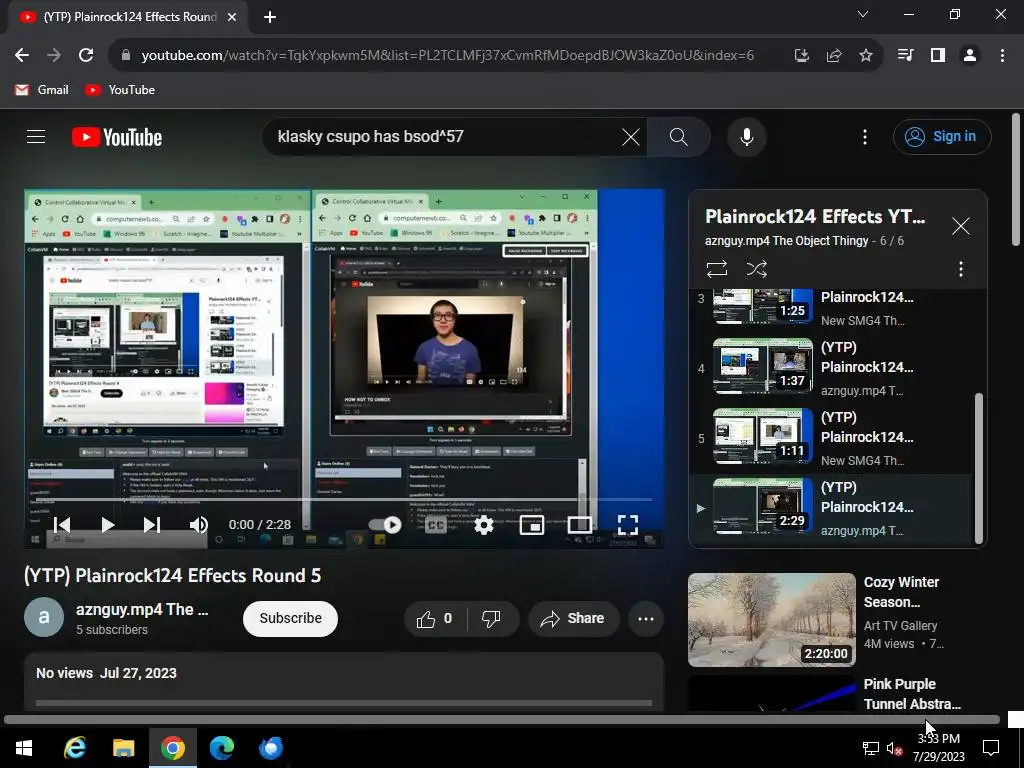Open File Explorer from taskbar
This screenshot has height=768, width=1024.
(x=123, y=748)
